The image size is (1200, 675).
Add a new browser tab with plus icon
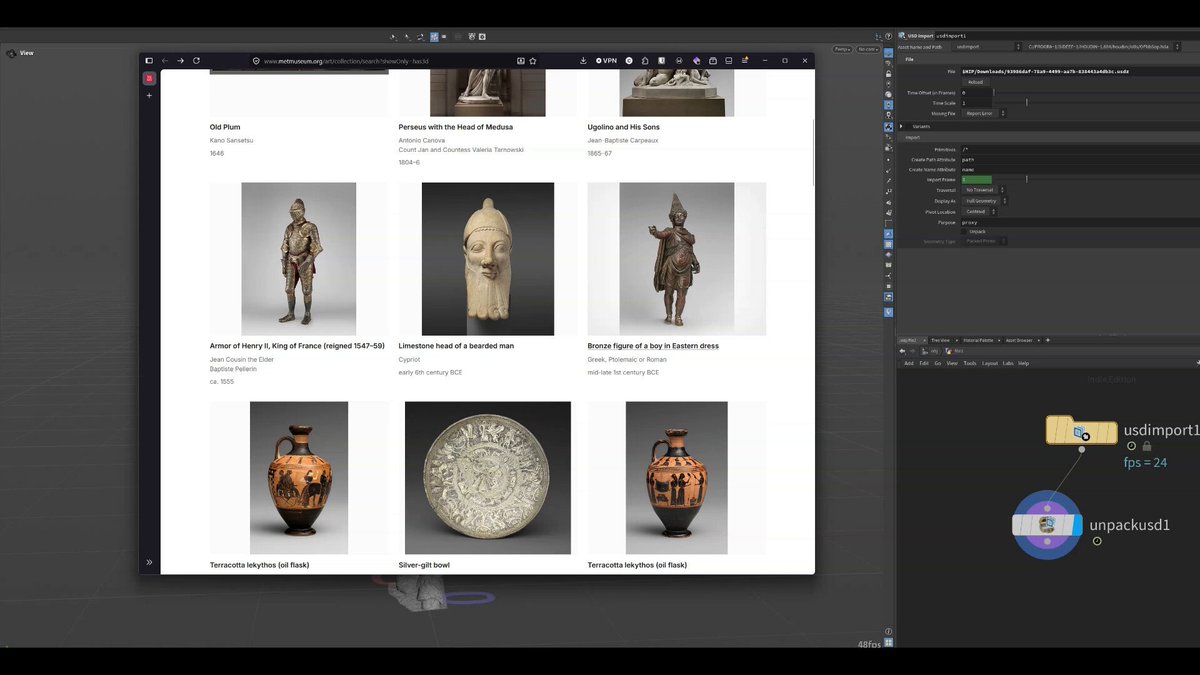pos(149,96)
